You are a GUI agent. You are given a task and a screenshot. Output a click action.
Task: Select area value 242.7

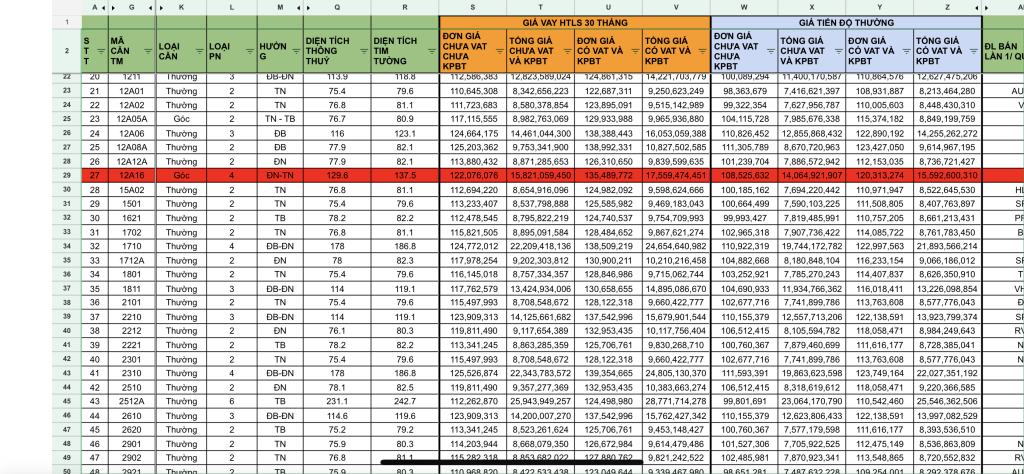[x=405, y=402]
